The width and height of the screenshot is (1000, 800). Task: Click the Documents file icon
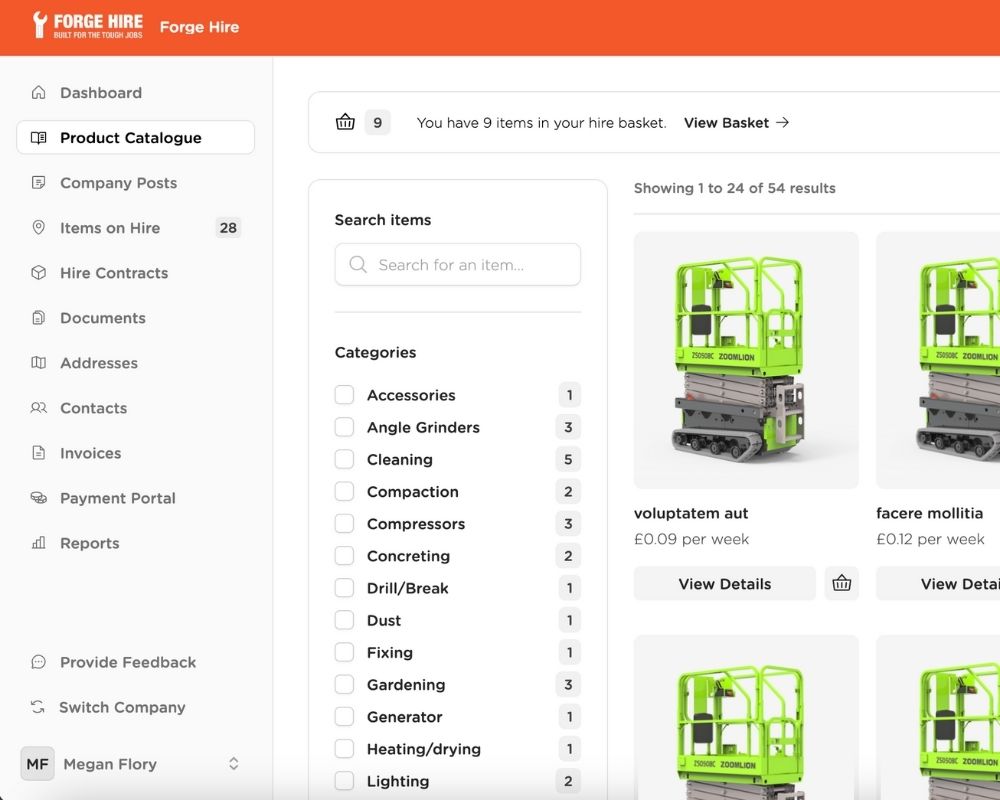click(38, 318)
